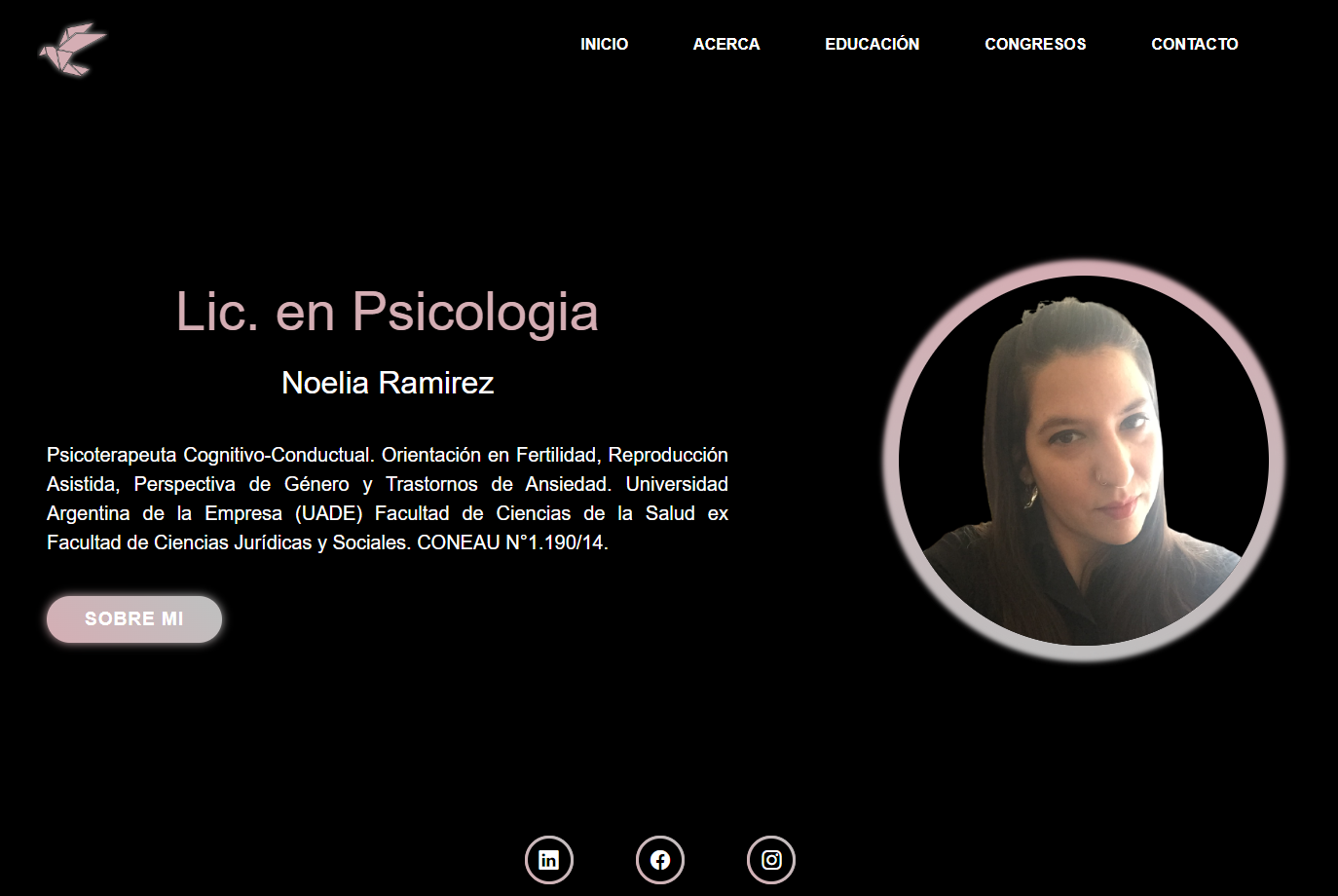Click the bio description paragraph
This screenshot has height=896, width=1338.
[x=388, y=499]
